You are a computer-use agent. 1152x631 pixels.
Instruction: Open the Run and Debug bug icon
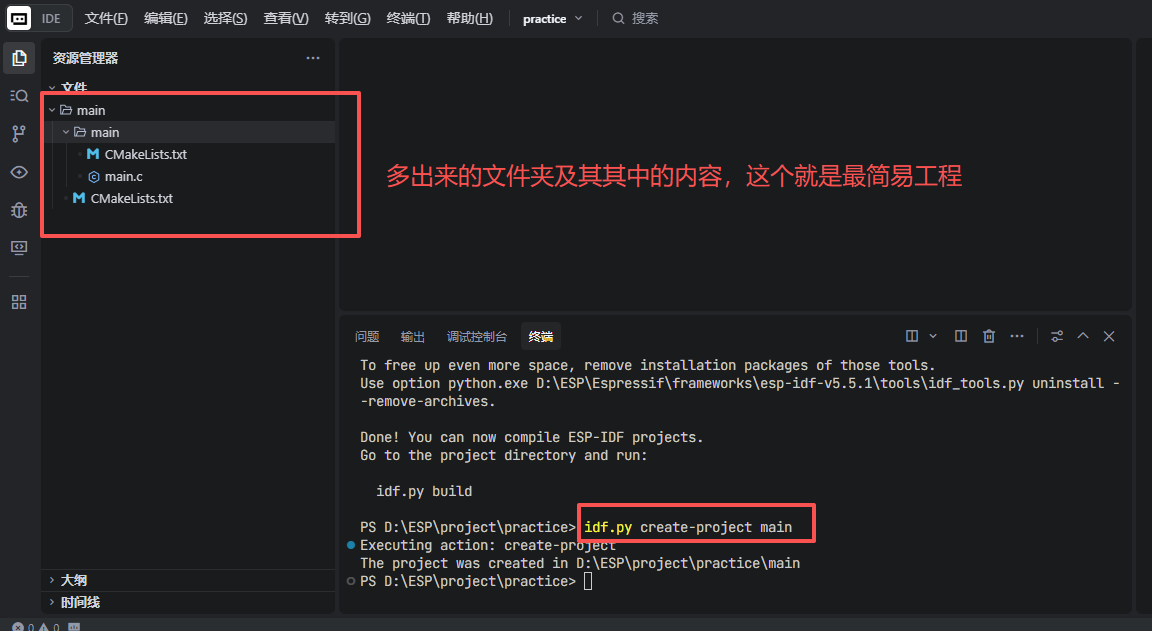[x=19, y=210]
